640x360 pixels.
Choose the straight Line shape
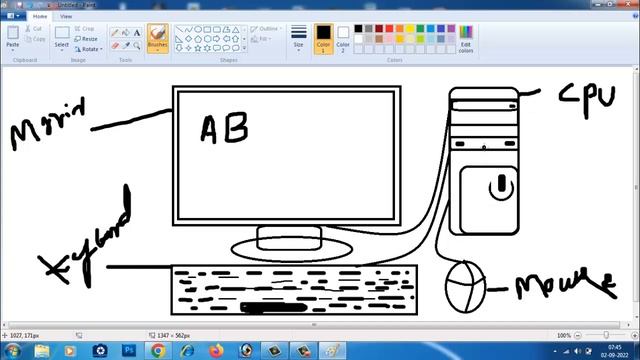click(179, 29)
